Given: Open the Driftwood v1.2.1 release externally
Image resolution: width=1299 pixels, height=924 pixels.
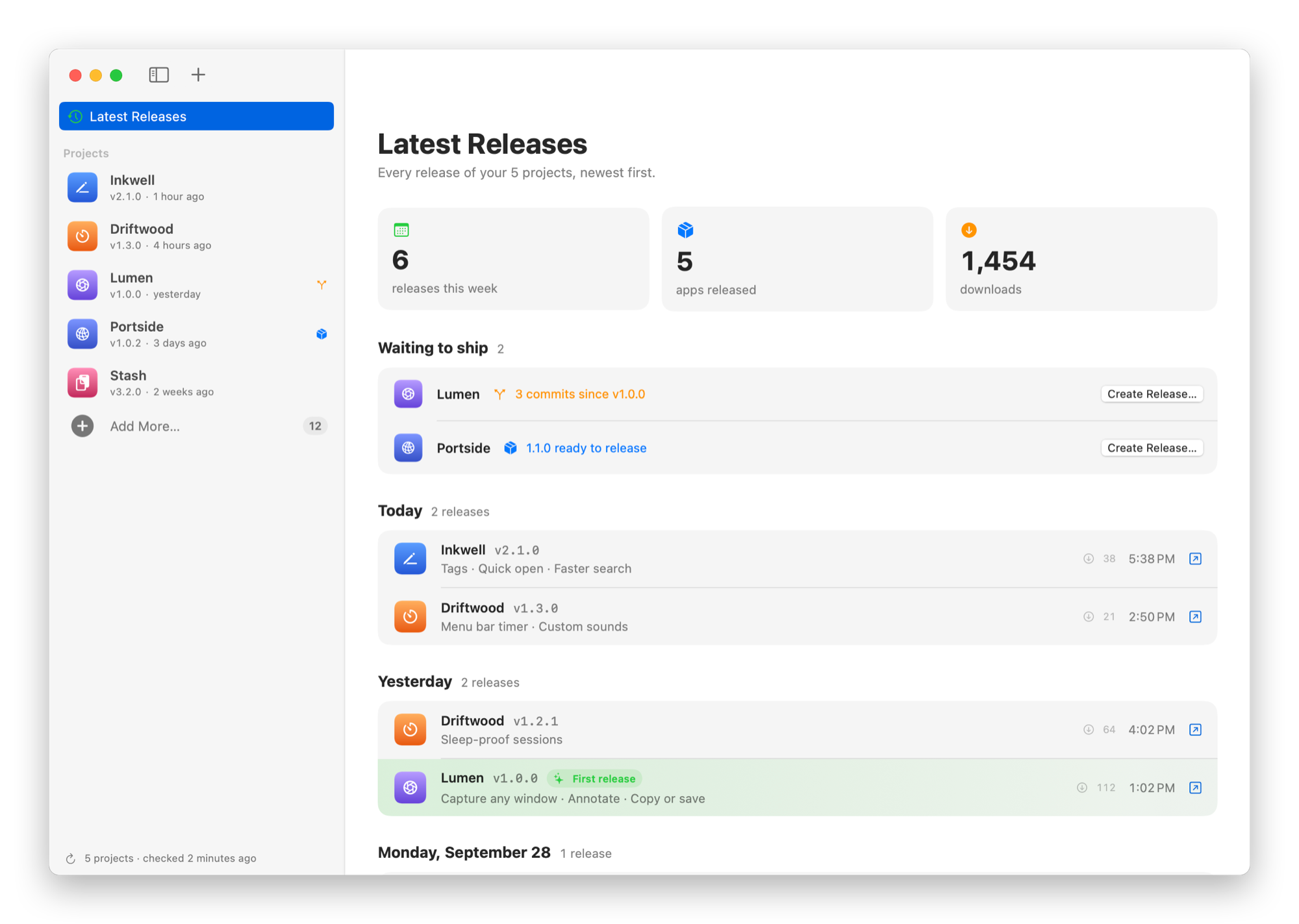Looking at the screenshot, I should tap(1195, 730).
